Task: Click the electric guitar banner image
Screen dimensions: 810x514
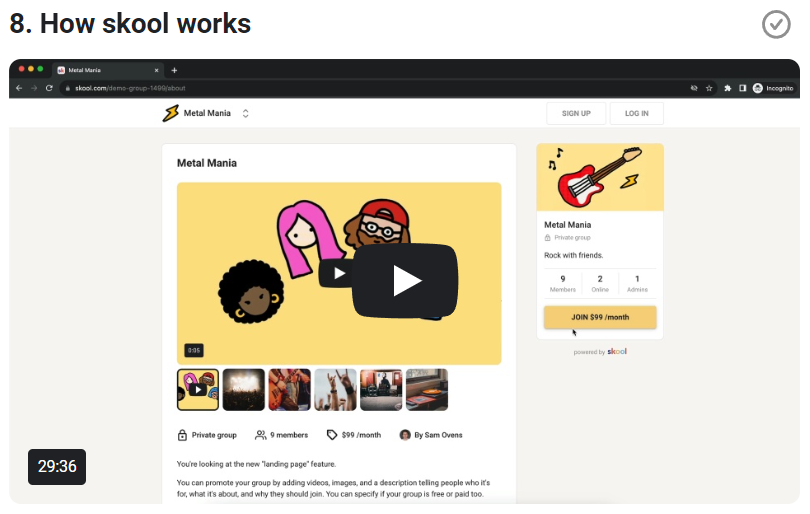Action: (x=600, y=177)
